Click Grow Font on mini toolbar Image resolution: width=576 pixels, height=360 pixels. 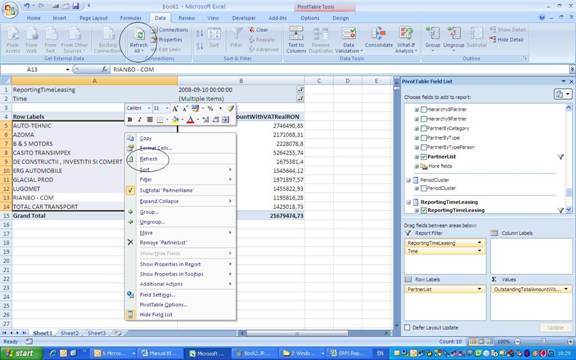[175, 108]
